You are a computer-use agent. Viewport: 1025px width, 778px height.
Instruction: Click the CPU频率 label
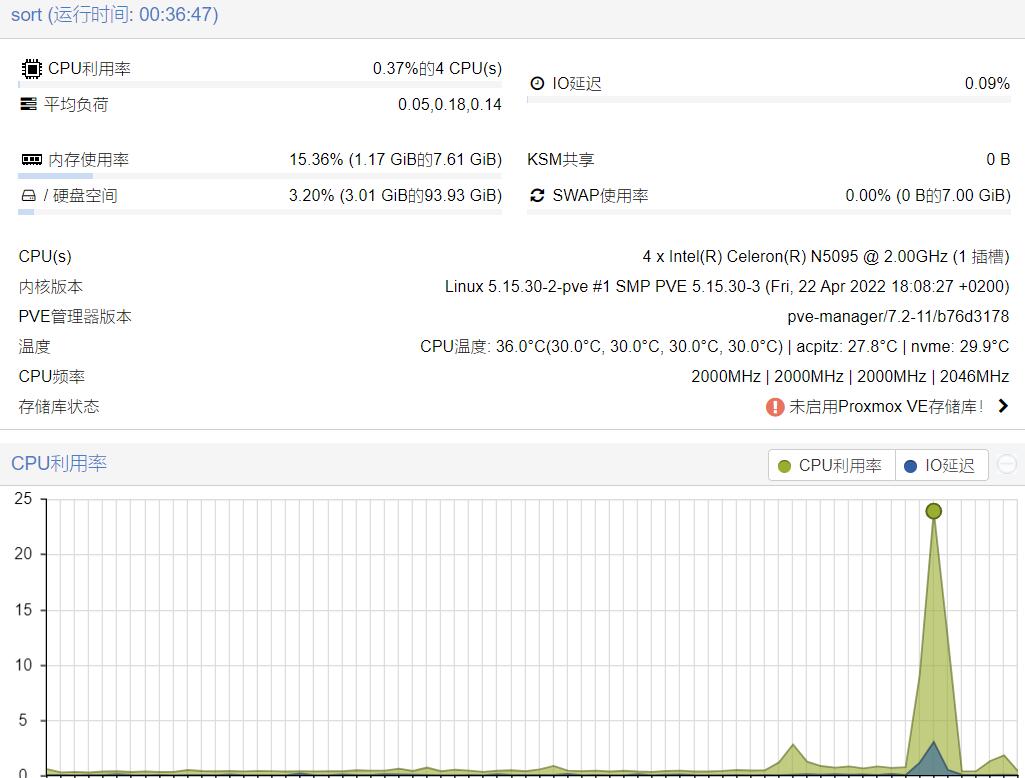pos(52,377)
